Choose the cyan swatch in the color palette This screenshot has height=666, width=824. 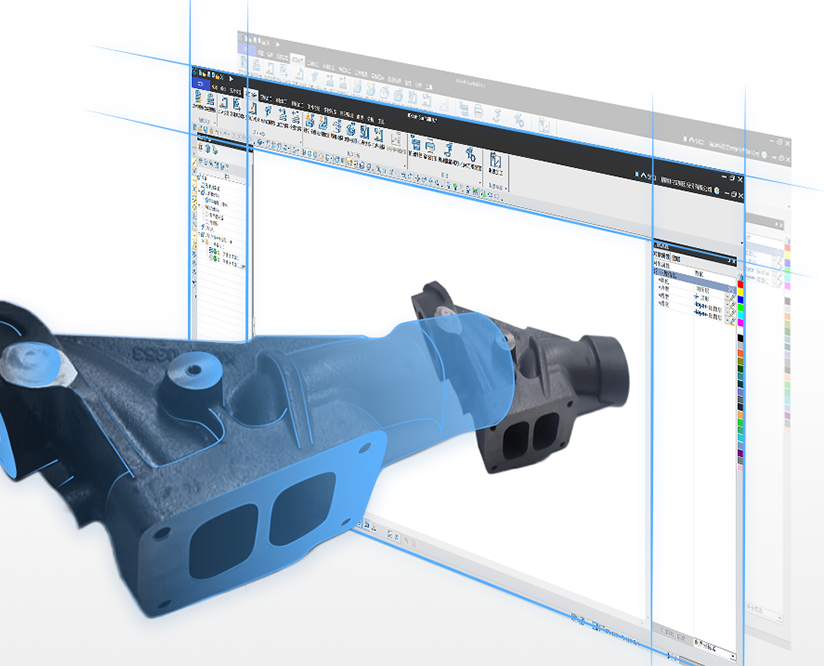[740, 314]
